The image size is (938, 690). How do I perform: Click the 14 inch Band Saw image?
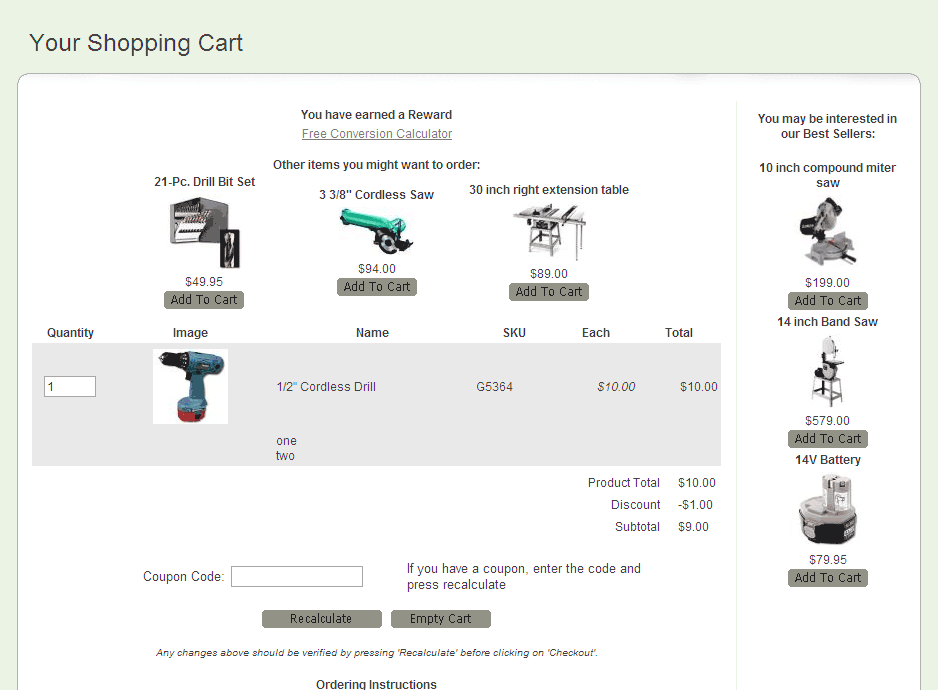[x=827, y=371]
